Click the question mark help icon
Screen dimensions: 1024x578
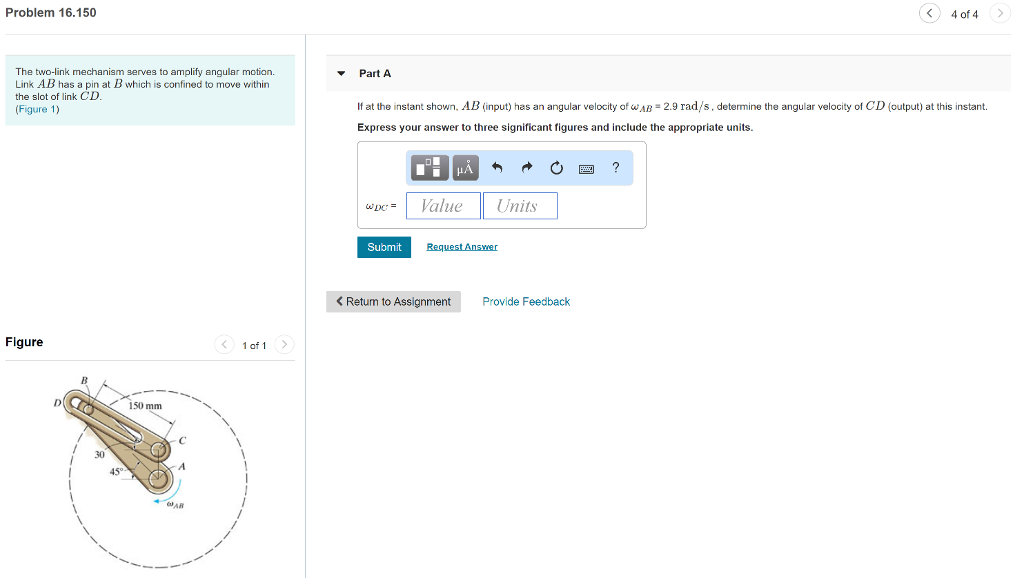(x=616, y=167)
